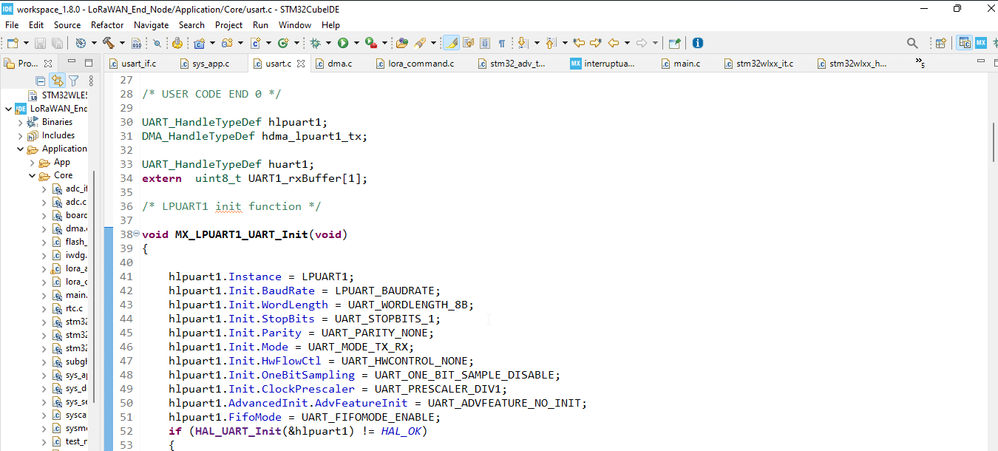The image size is (998, 451).
Task: Click the New C source file icon
Action: pos(256,43)
